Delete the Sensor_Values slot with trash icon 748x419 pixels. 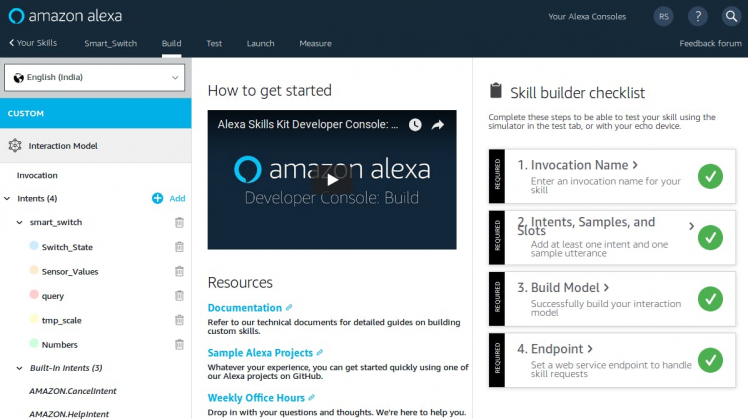[179, 271]
